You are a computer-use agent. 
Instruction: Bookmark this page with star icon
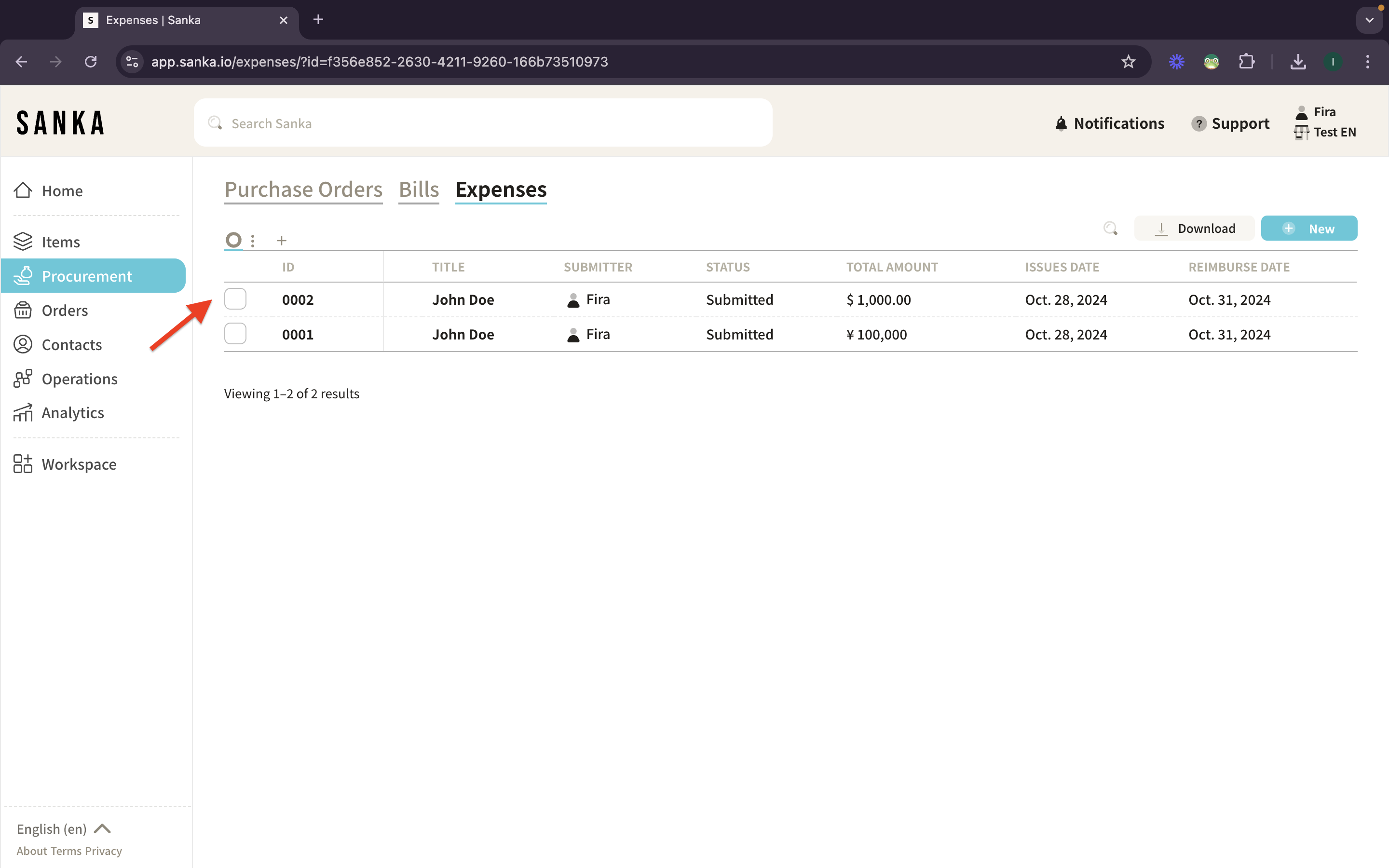pos(1128,61)
